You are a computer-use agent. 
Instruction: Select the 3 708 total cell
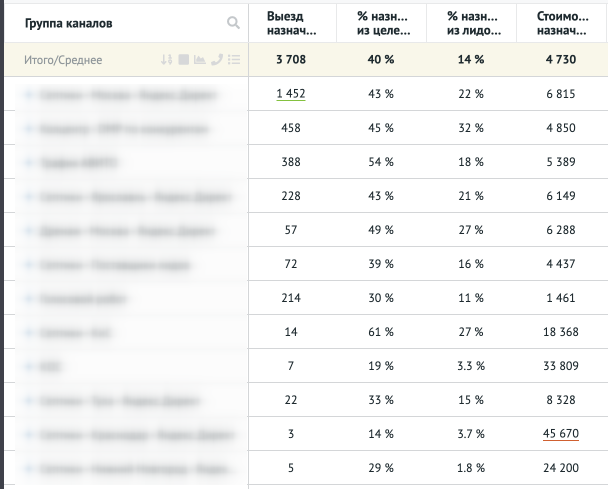(x=291, y=60)
